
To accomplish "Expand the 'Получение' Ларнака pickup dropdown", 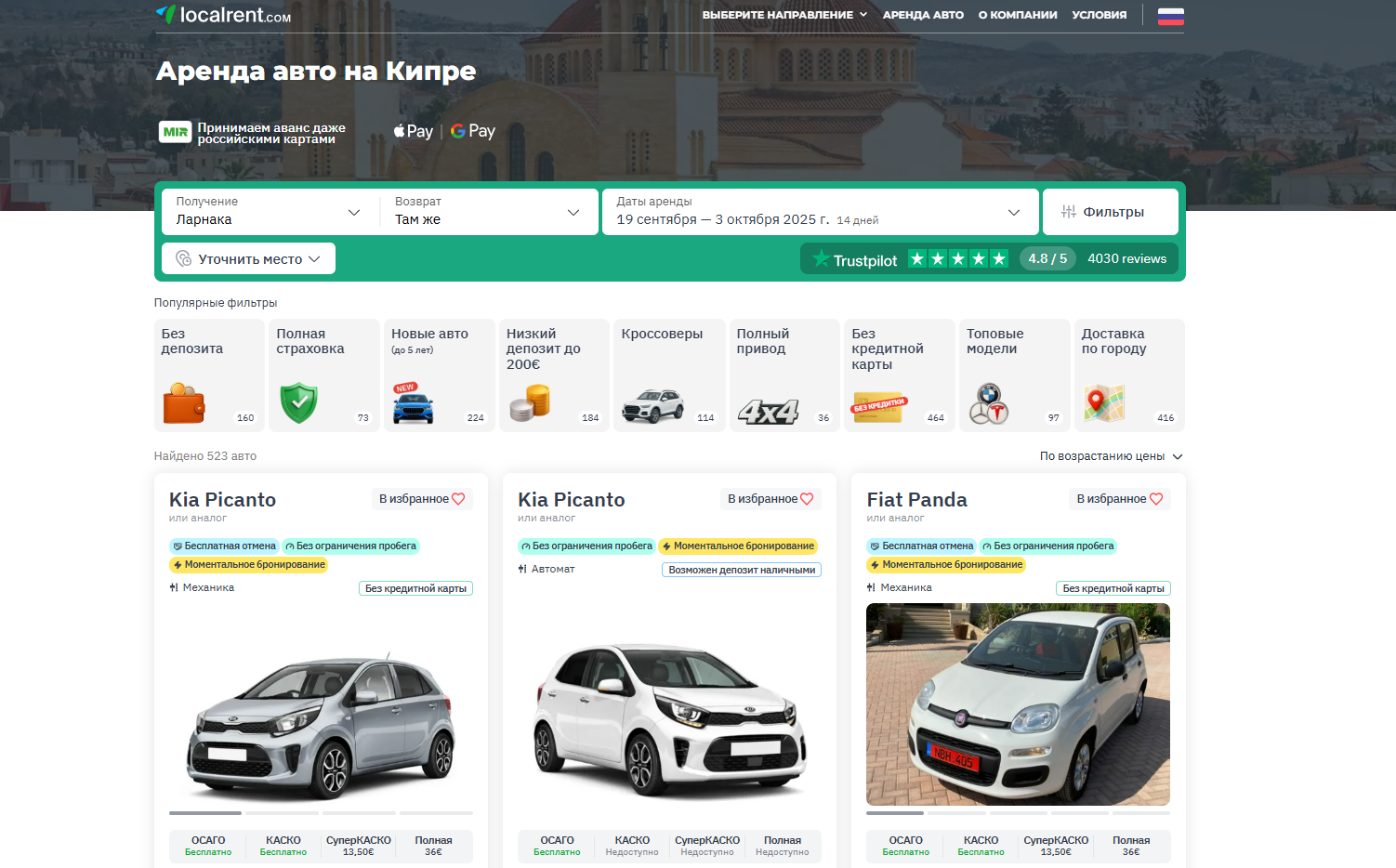I will [x=268, y=212].
